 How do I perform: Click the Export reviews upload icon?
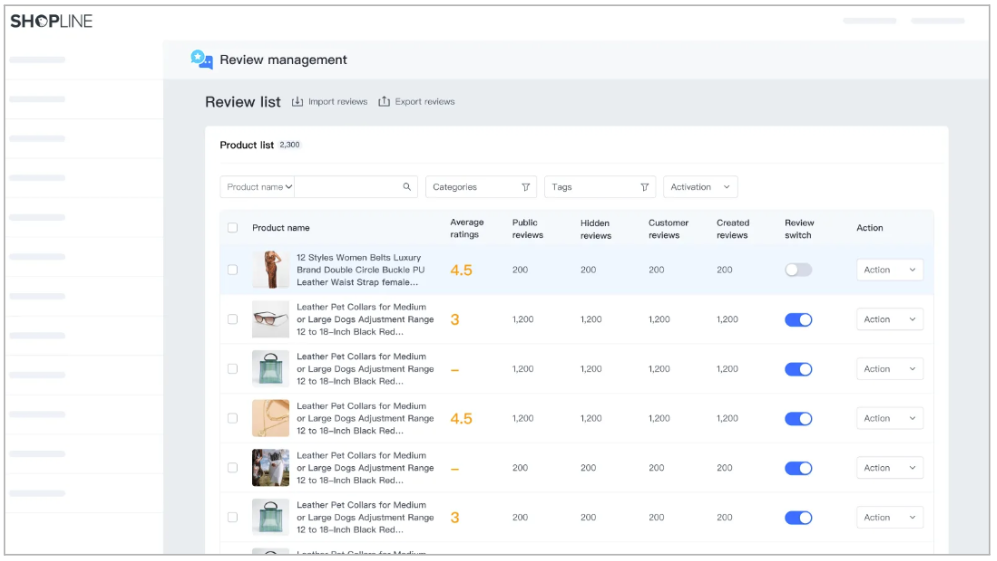click(384, 102)
